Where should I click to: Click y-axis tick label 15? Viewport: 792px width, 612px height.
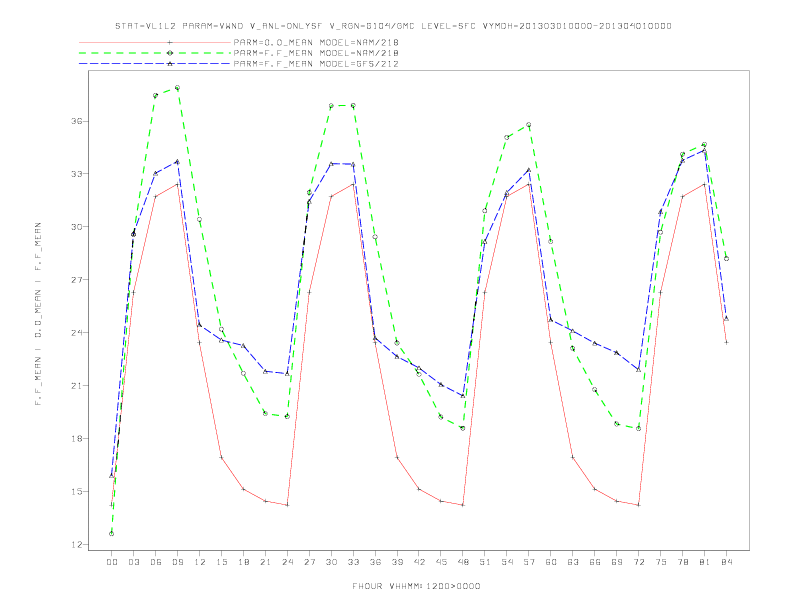click(77, 492)
